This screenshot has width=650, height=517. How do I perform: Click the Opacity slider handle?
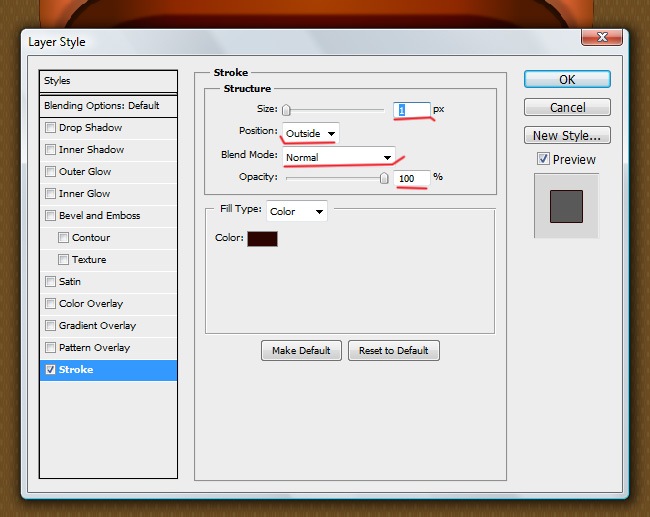coord(383,178)
